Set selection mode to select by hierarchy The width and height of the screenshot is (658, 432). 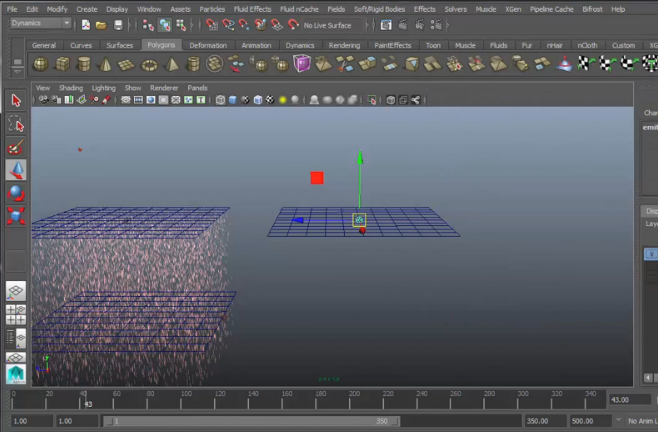[x=148, y=25]
